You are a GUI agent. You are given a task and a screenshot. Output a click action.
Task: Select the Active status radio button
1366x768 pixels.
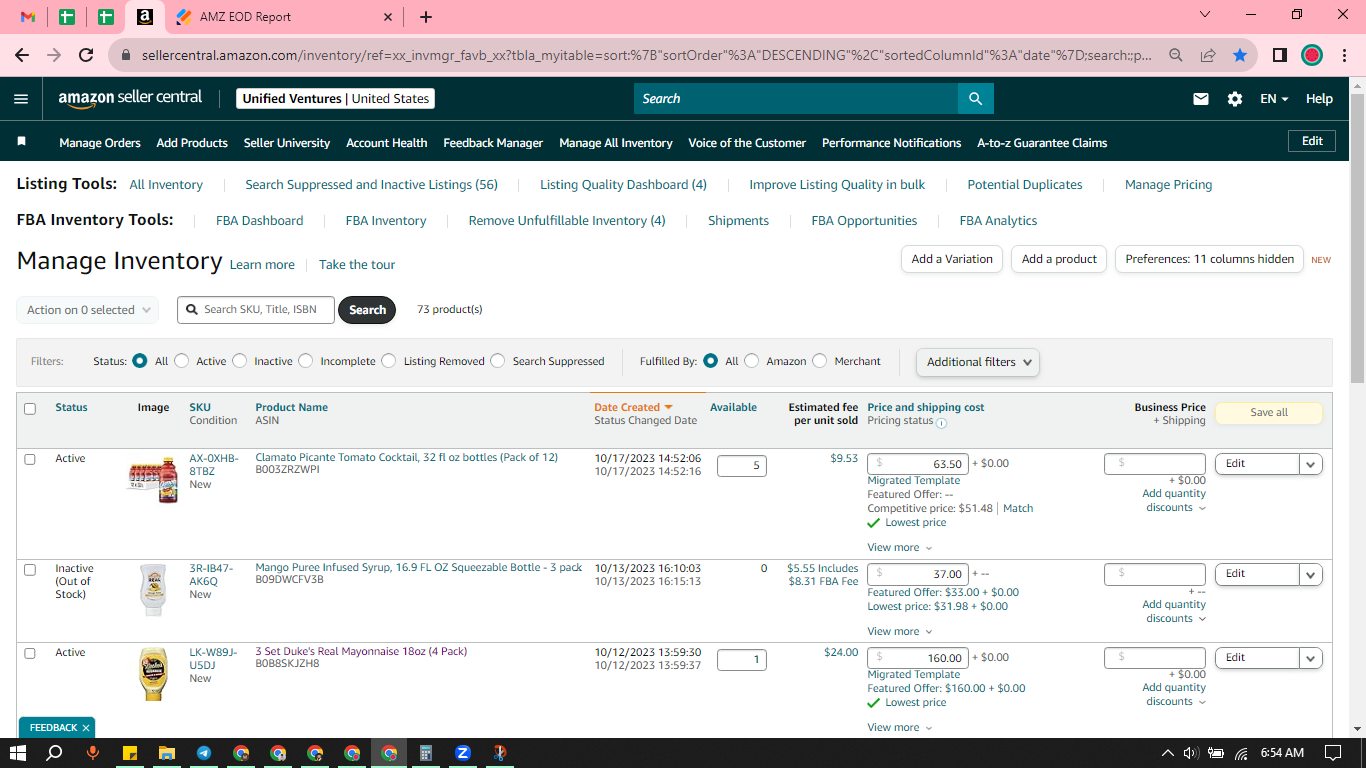coord(182,361)
